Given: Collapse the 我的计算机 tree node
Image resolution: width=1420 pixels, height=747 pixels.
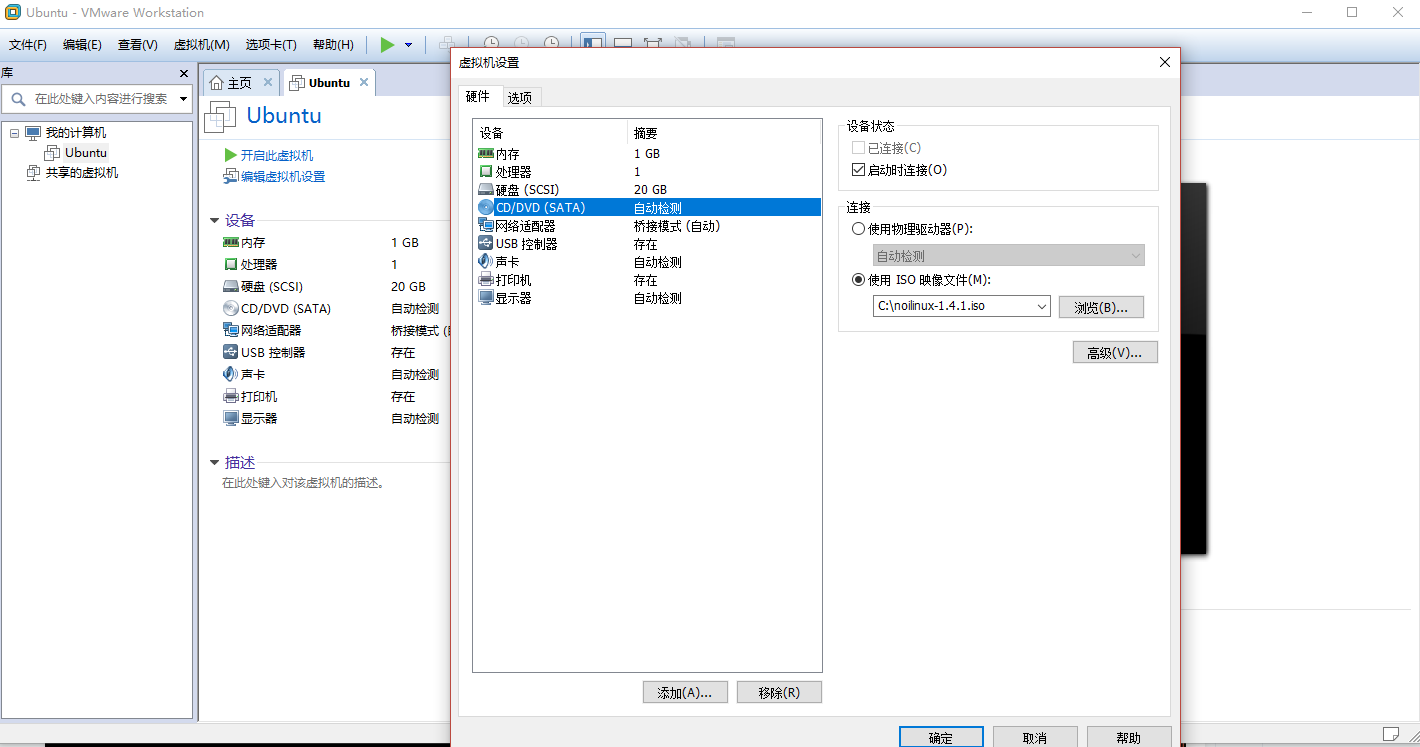Looking at the screenshot, I should [15, 133].
